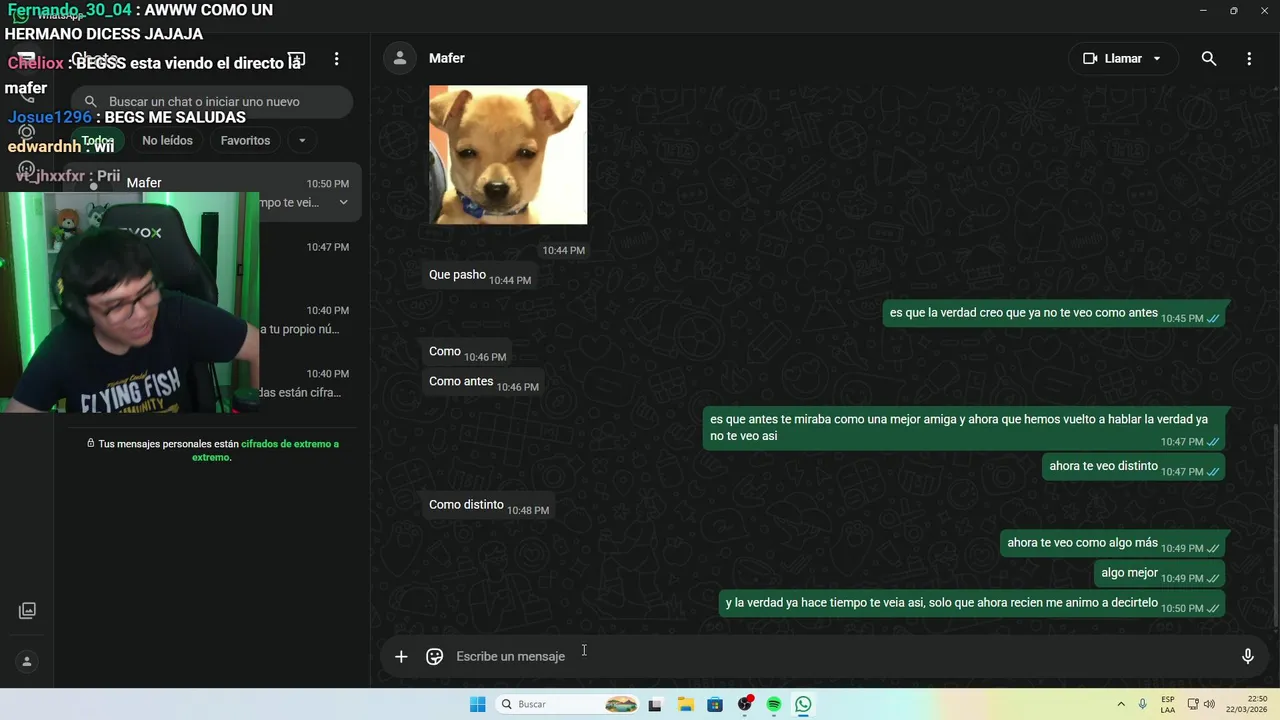Show hidden system tray icons
The width and height of the screenshot is (1280, 720).
pyautogui.click(x=1120, y=704)
